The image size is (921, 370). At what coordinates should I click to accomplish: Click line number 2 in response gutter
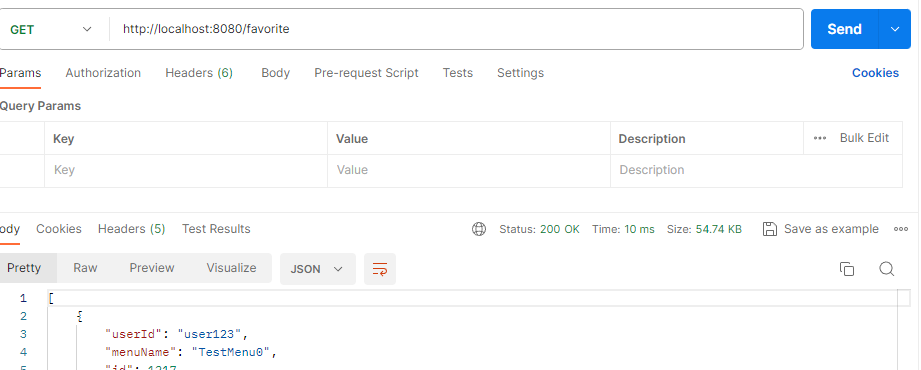pos(23,317)
